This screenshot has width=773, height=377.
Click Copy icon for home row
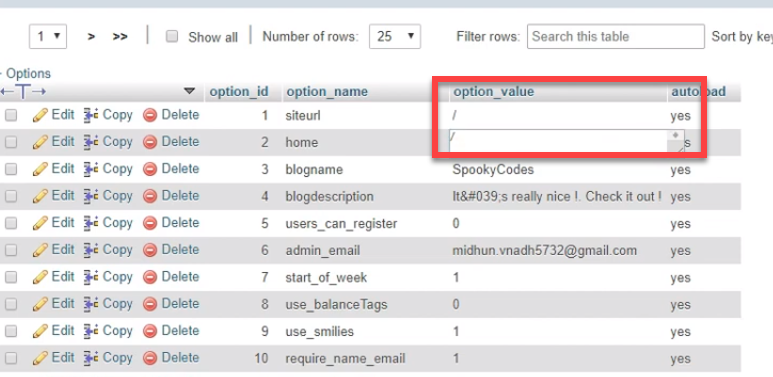(90, 142)
